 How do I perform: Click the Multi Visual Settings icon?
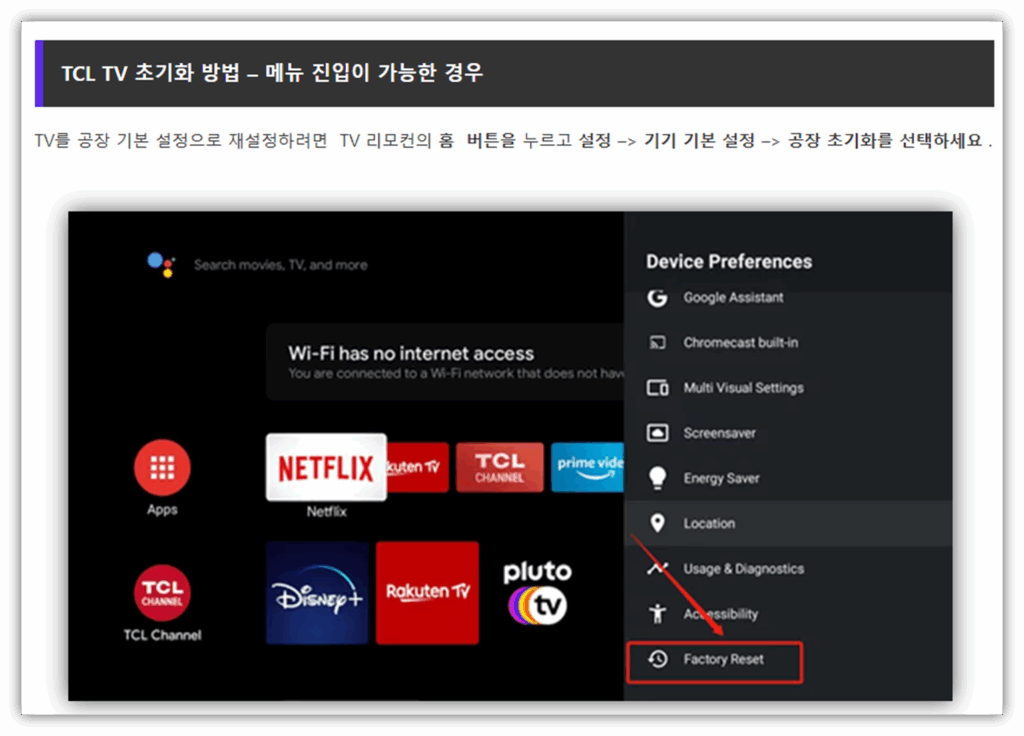pos(657,388)
